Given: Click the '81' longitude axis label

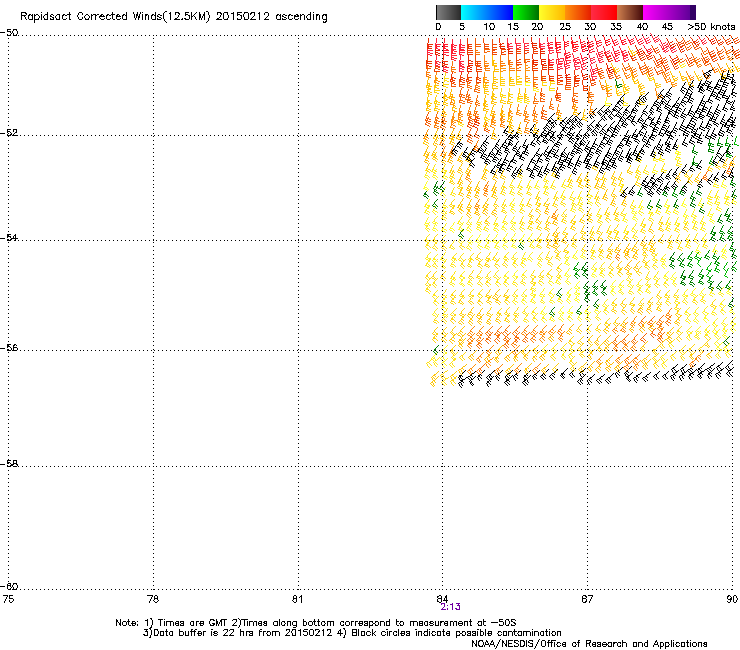Looking at the screenshot, I should point(297,599).
